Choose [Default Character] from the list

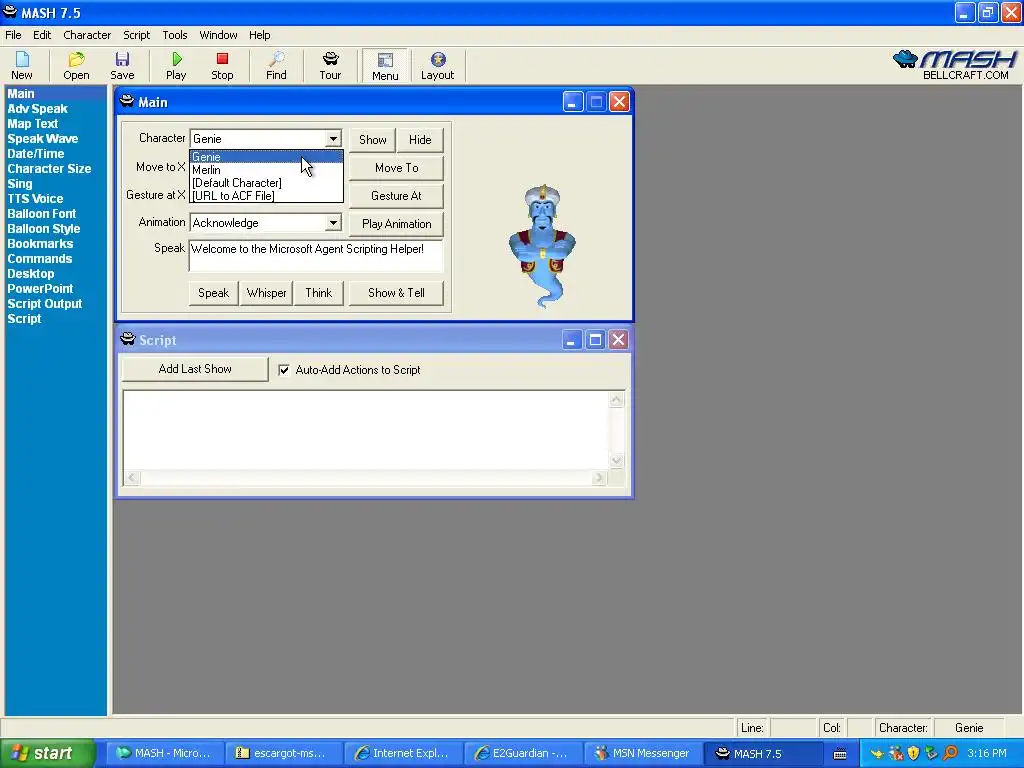pos(266,183)
